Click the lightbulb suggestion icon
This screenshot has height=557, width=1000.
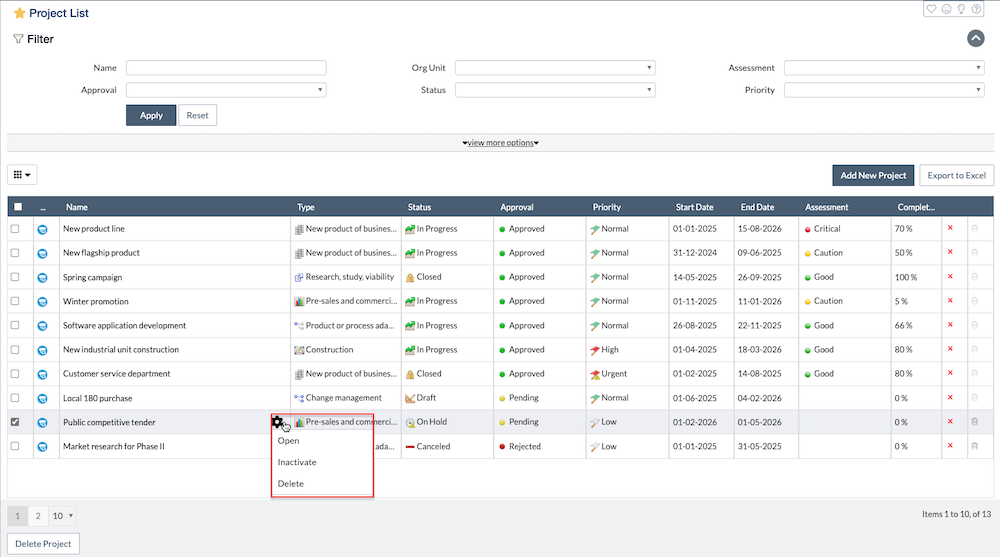tap(961, 9)
